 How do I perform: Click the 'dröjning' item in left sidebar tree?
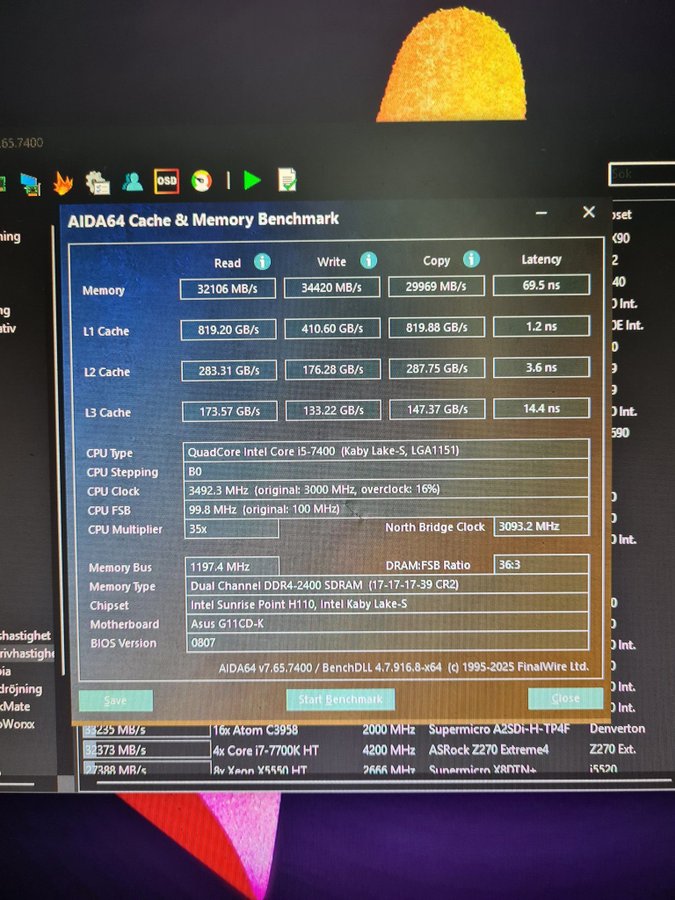point(21,689)
